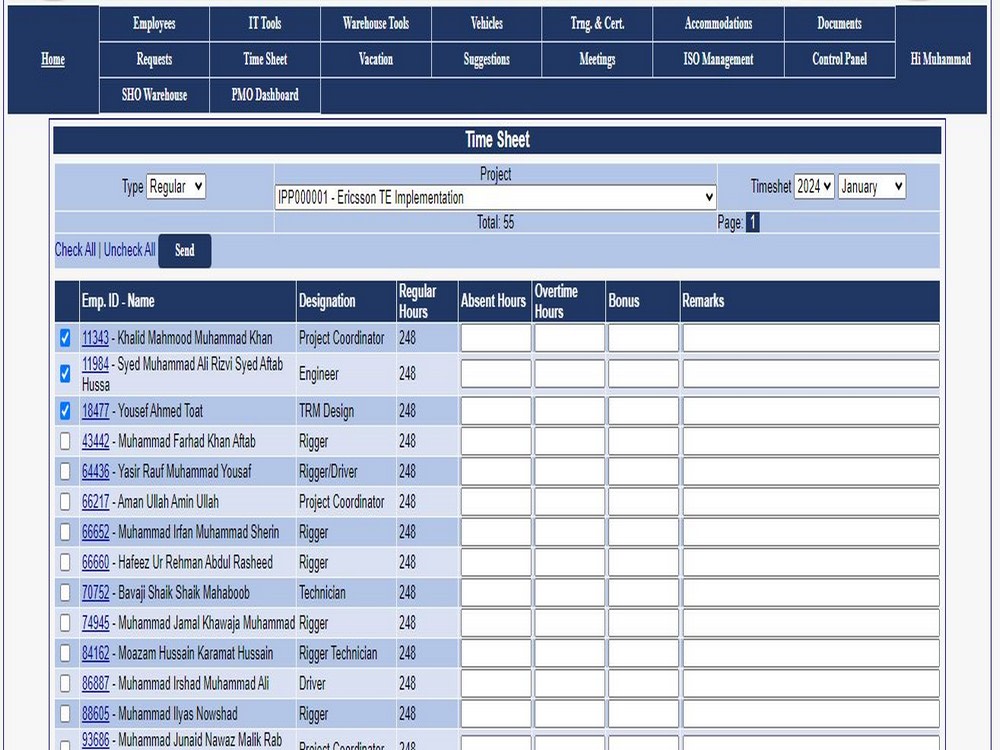Click the Uncheck All link
This screenshot has width=1000, height=750.
click(129, 249)
